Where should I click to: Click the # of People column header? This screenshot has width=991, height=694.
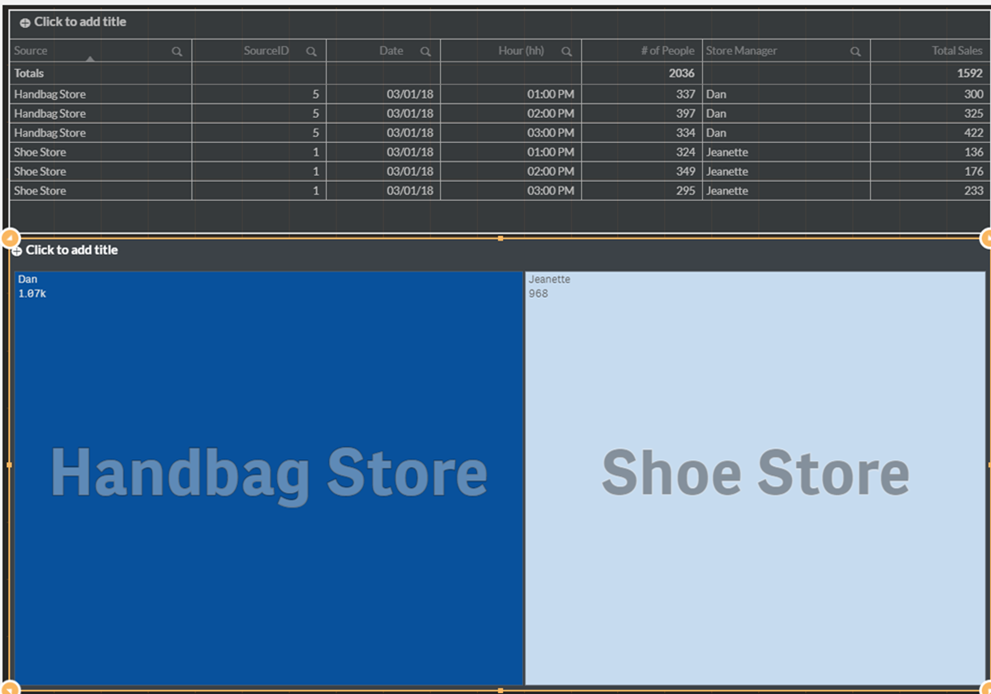click(x=667, y=51)
